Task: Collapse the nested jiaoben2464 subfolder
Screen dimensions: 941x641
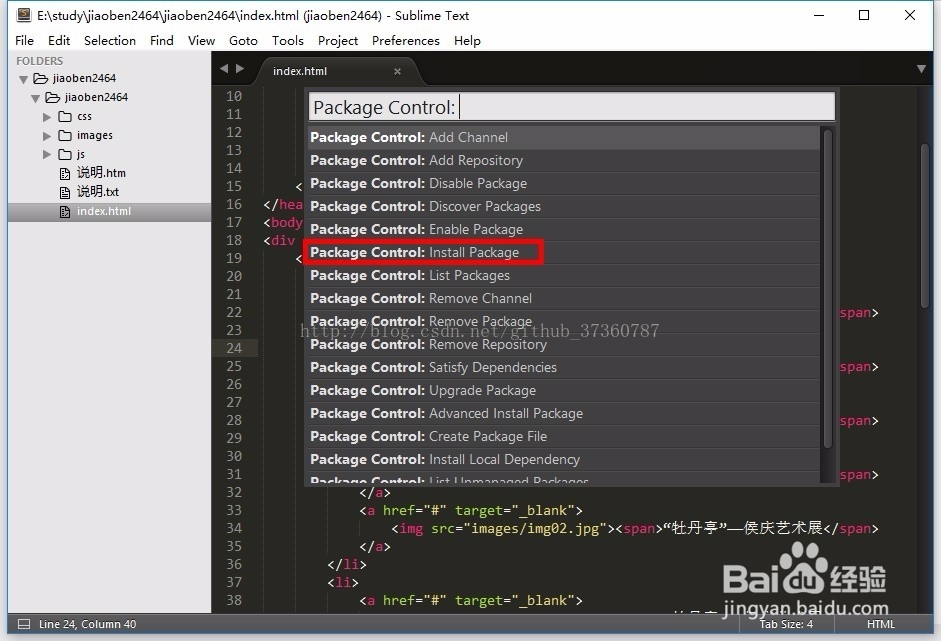Action: [x=35, y=98]
